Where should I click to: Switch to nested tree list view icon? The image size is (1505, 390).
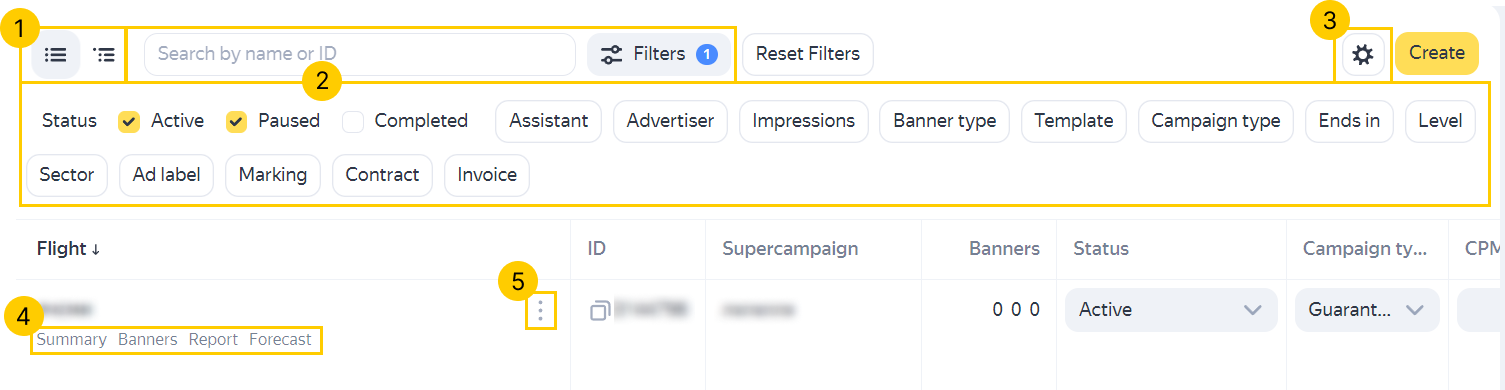[103, 54]
